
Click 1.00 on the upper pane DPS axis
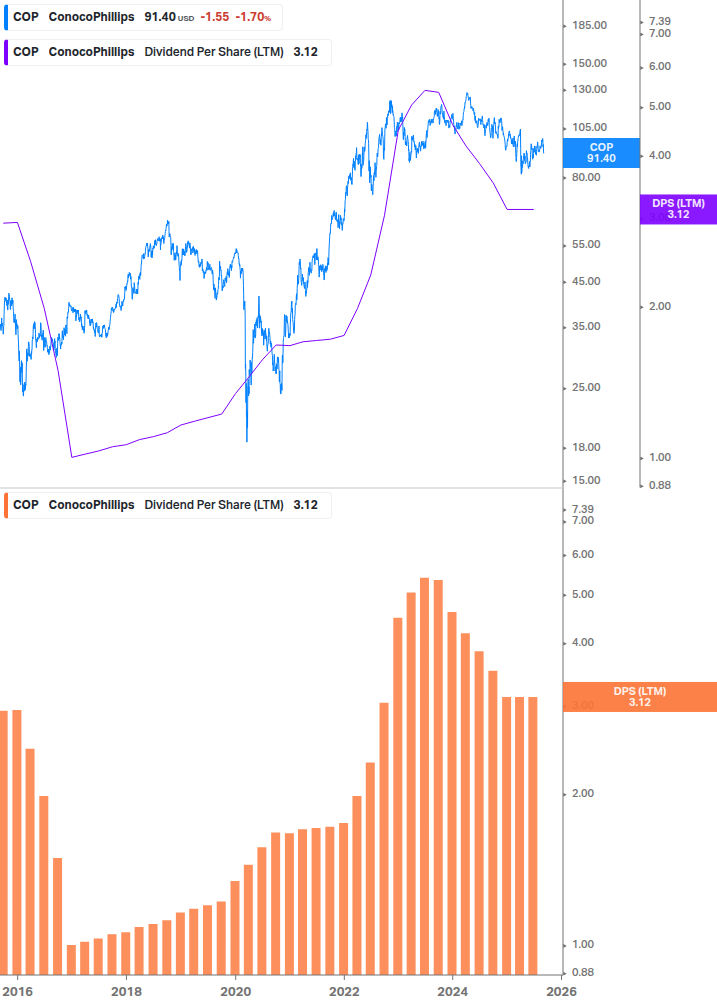click(660, 458)
